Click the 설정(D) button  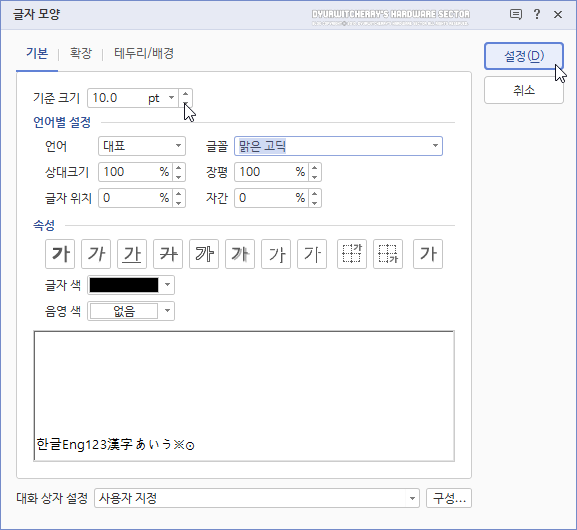524,56
